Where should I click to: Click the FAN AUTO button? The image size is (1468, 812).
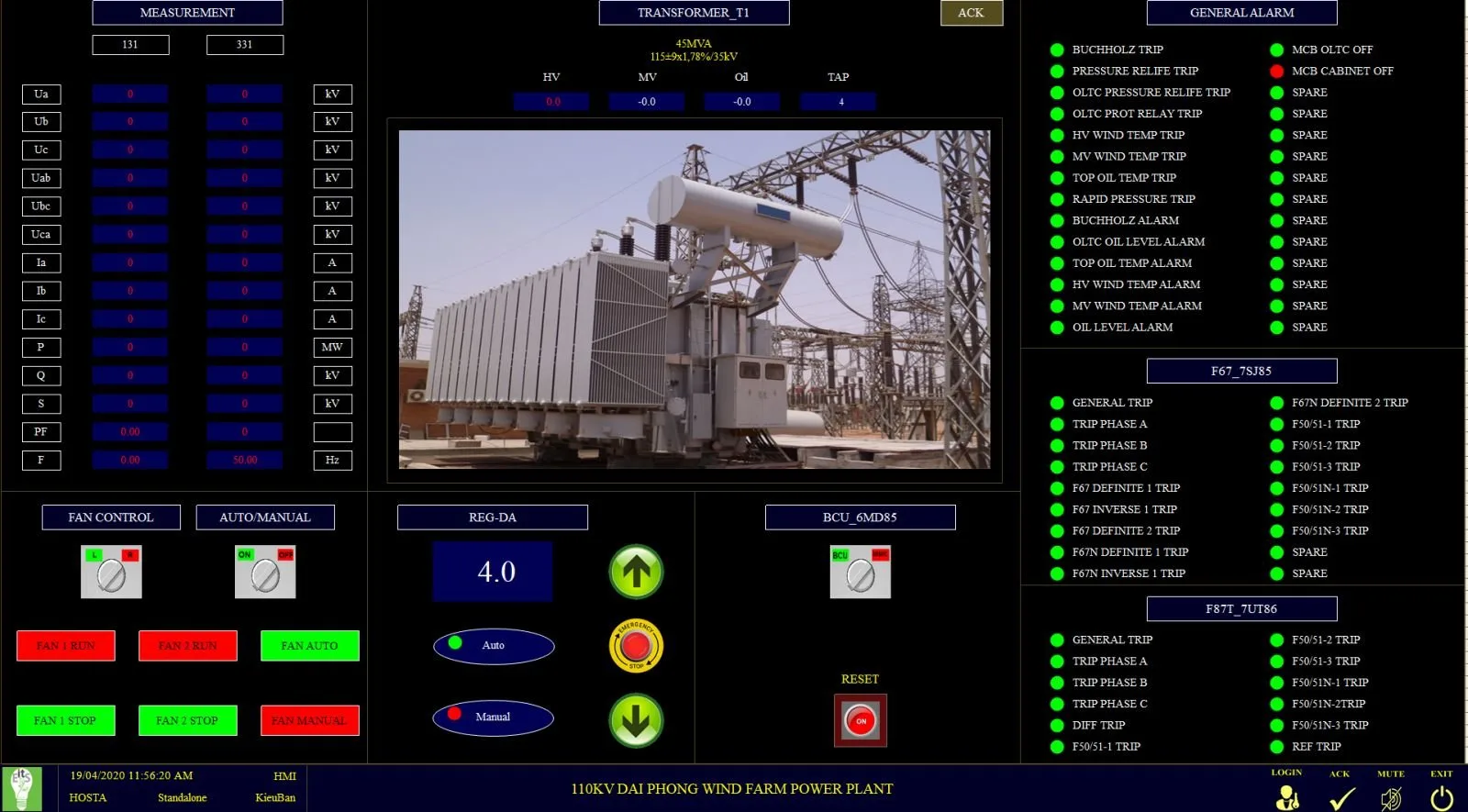pos(310,646)
